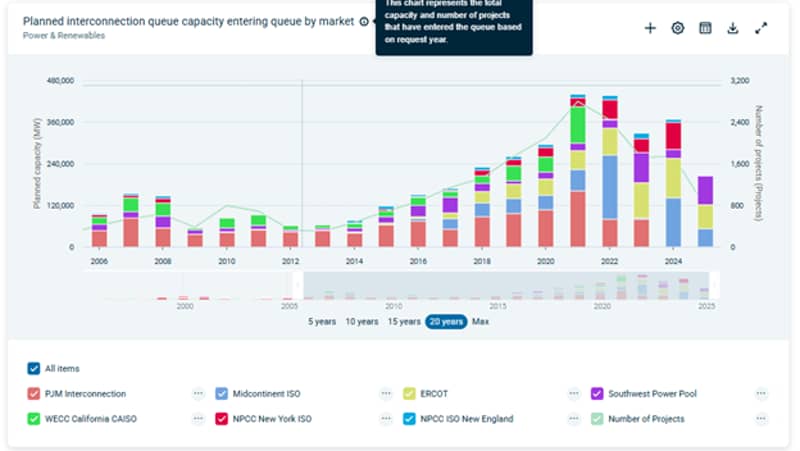This screenshot has height=451, width=800.
Task: Click Planned capacity (MW) axis title
Action: (37, 163)
